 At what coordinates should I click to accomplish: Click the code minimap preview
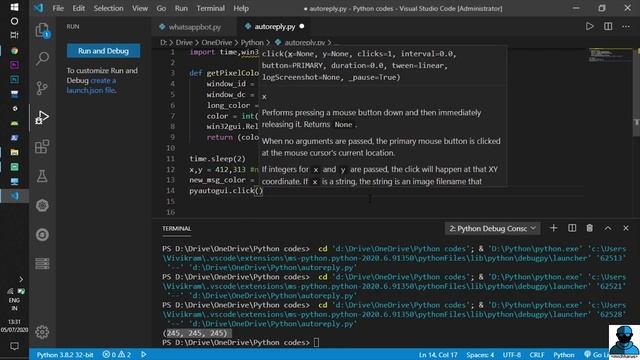(x=610, y=55)
